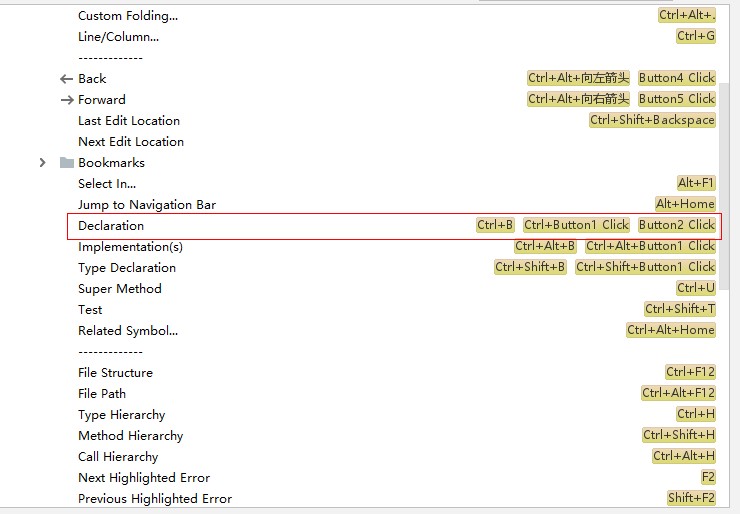740x514 pixels.
Task: Select the Implementation(s) action
Action: tap(130, 247)
